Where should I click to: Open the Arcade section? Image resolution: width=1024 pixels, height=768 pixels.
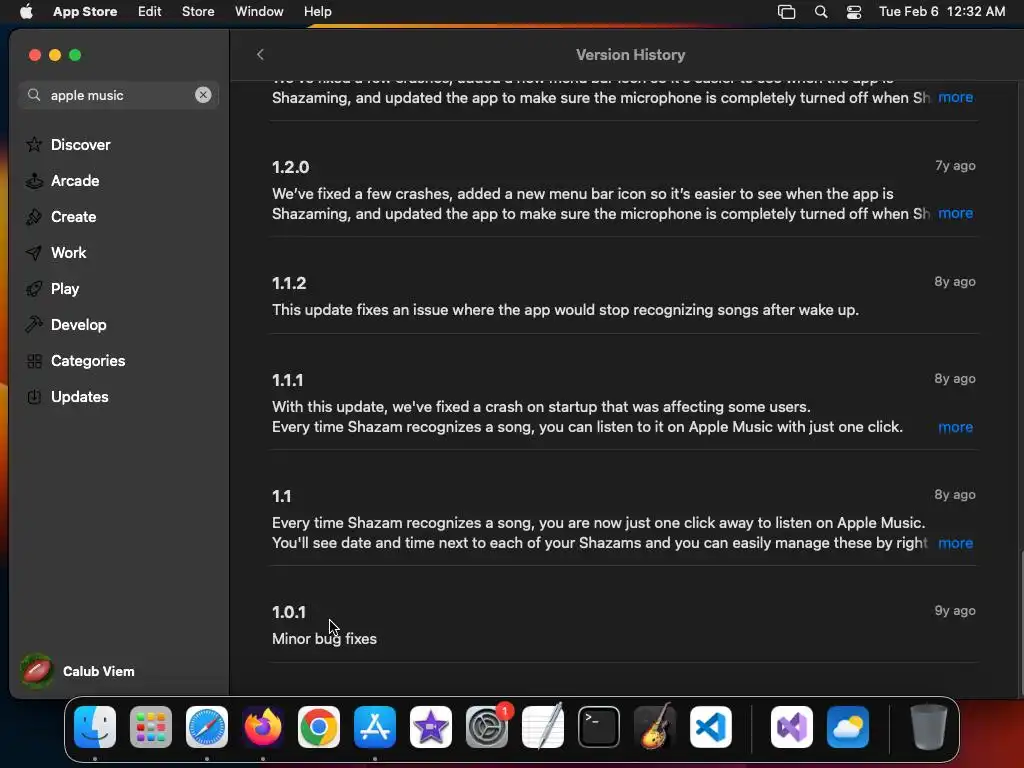pyautogui.click(x=75, y=181)
